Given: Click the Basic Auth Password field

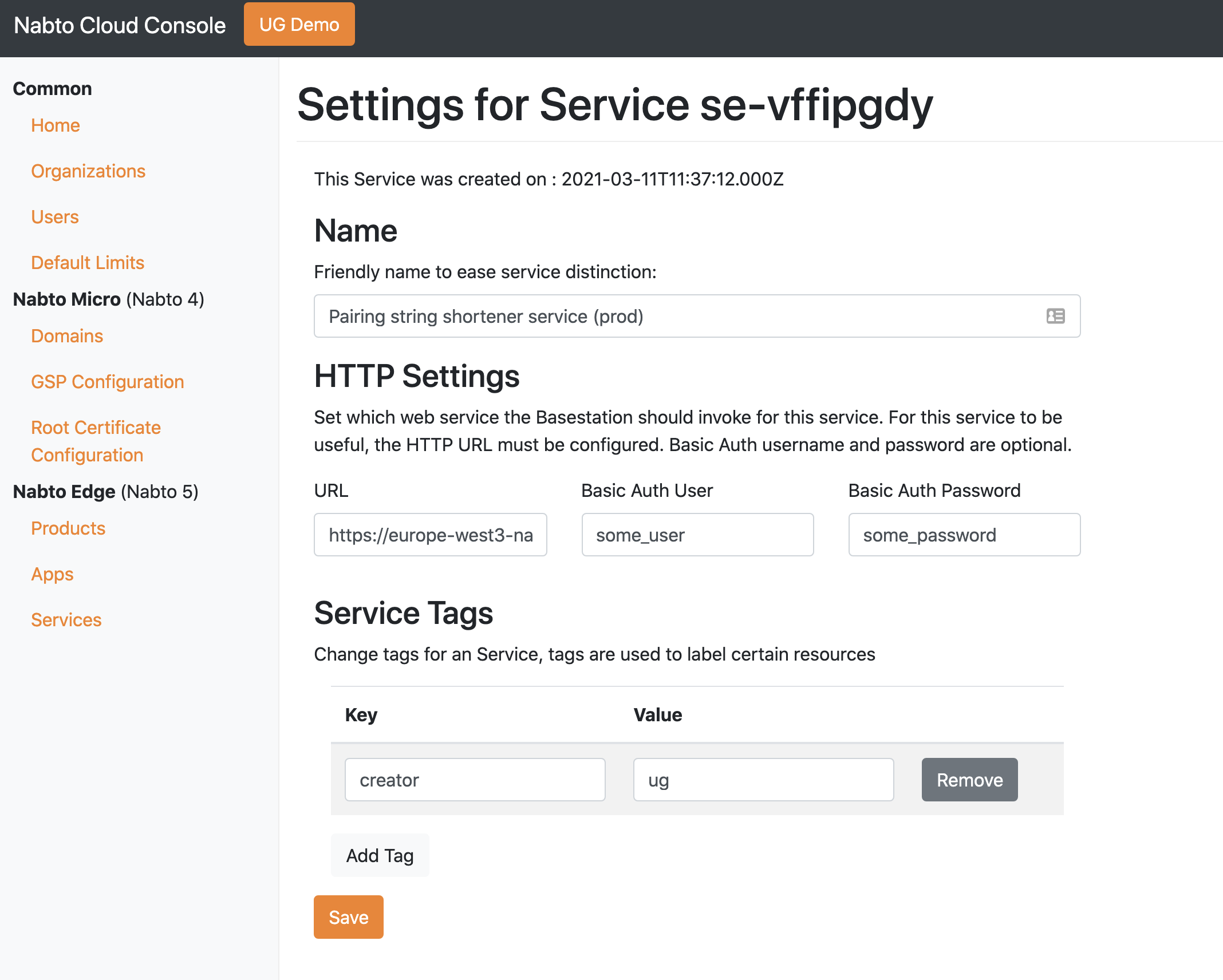Looking at the screenshot, I should click(x=964, y=535).
